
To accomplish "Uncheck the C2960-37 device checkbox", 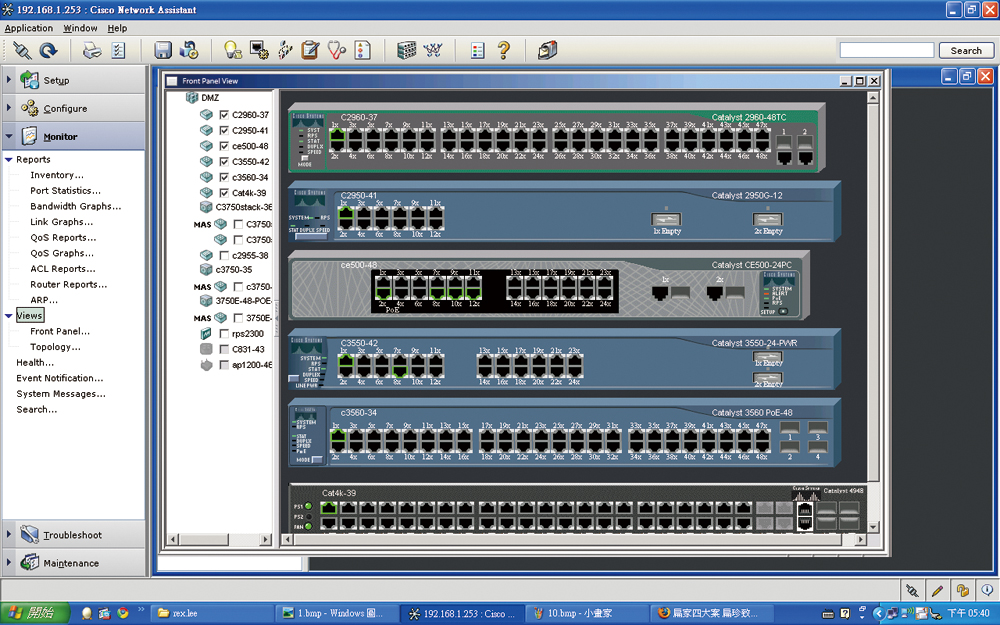I will pos(224,115).
